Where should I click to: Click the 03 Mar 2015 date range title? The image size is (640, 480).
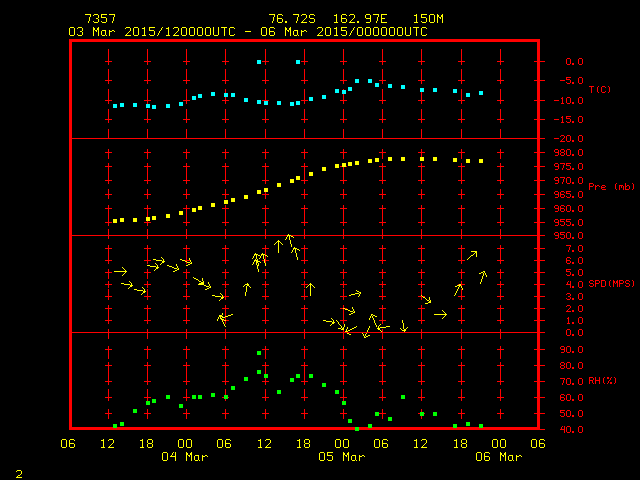click(247, 32)
